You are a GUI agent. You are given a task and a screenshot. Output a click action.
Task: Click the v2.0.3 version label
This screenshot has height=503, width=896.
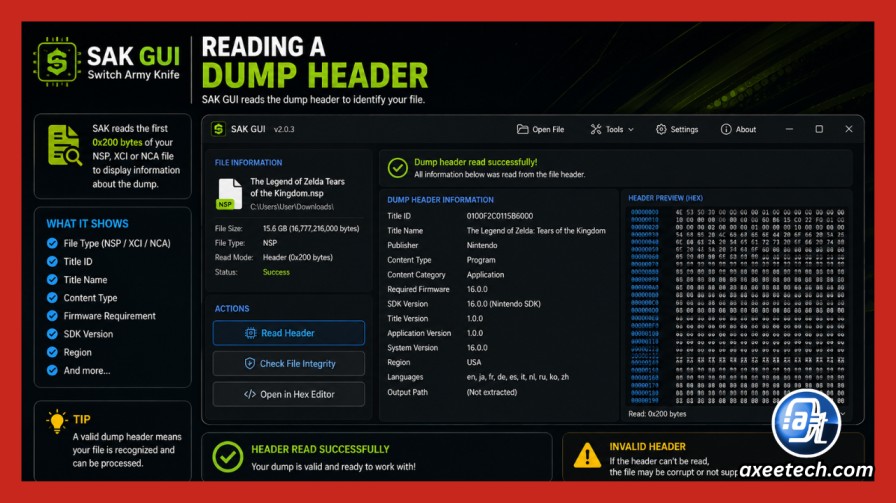click(x=284, y=130)
